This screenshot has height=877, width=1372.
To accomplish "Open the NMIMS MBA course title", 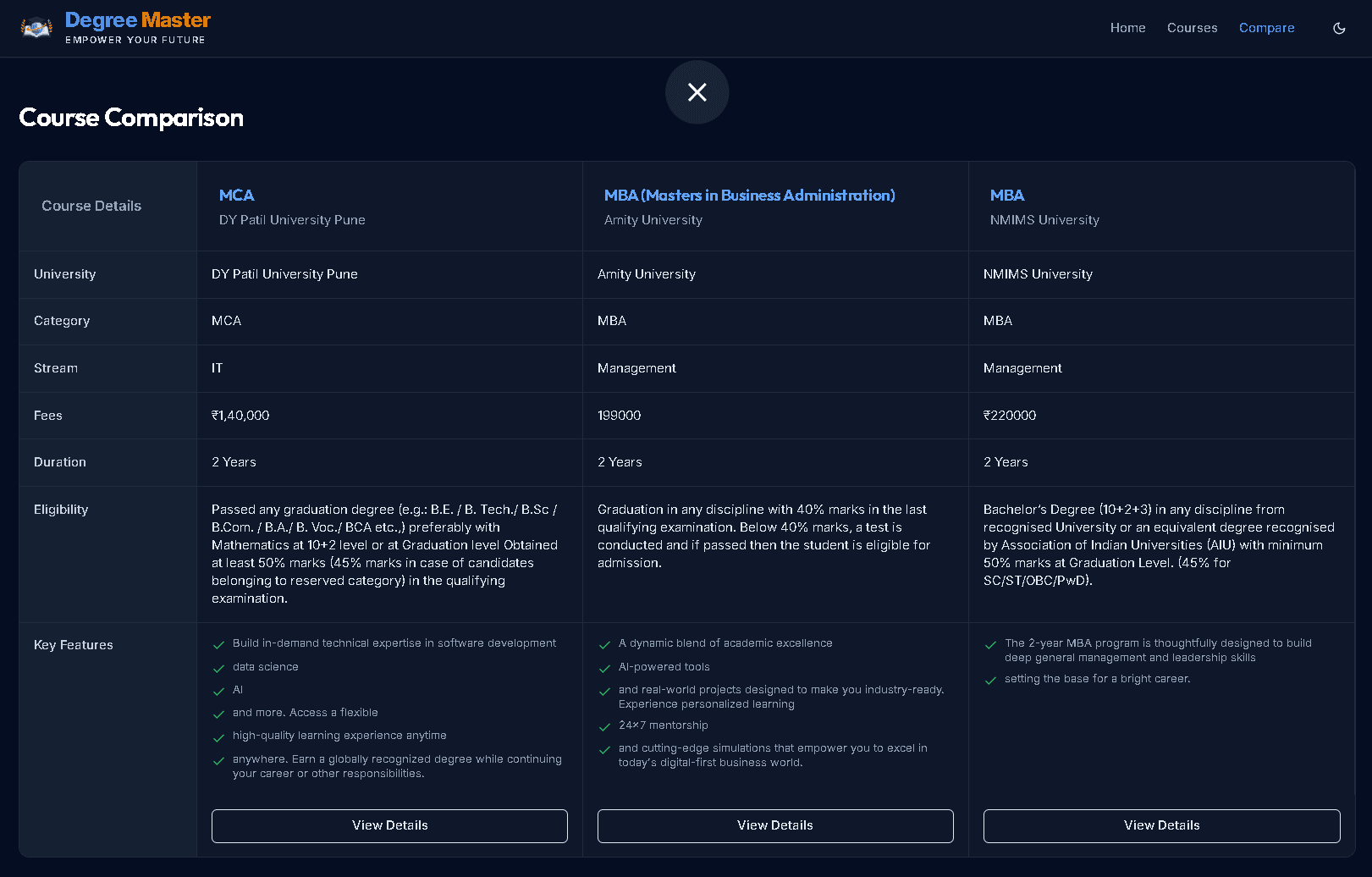I will click(1007, 196).
